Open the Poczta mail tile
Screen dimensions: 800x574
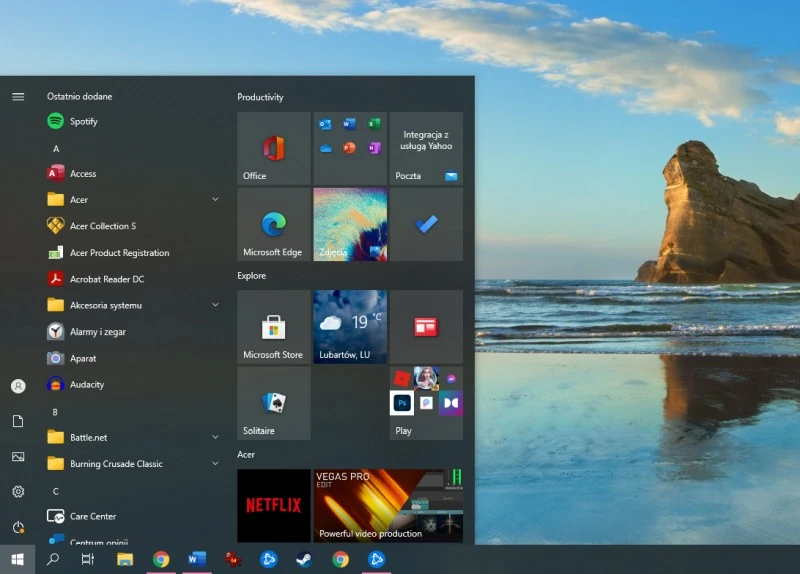click(x=426, y=148)
